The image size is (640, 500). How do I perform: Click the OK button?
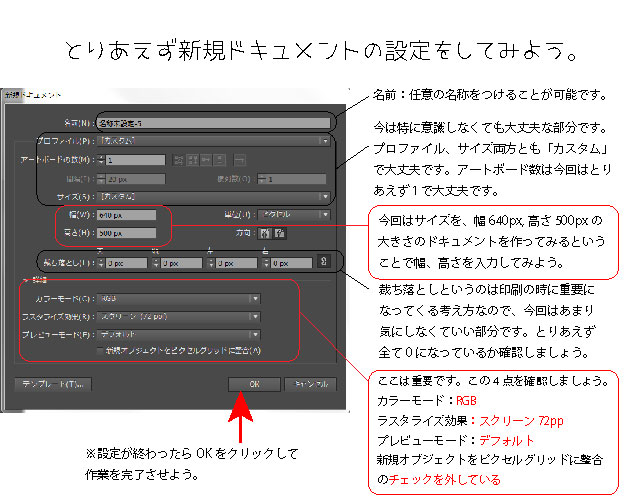tap(254, 384)
